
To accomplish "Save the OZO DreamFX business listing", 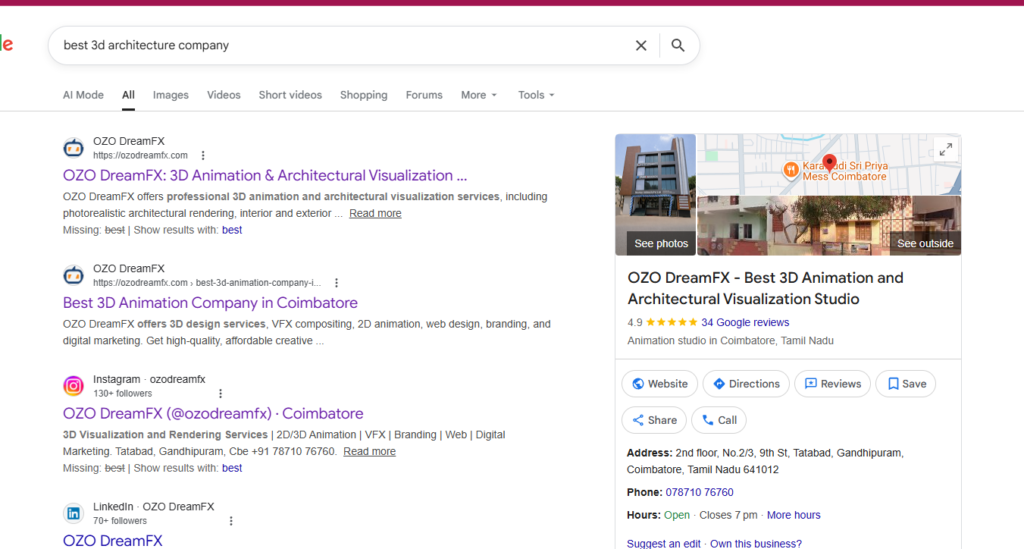I will click(x=906, y=384).
